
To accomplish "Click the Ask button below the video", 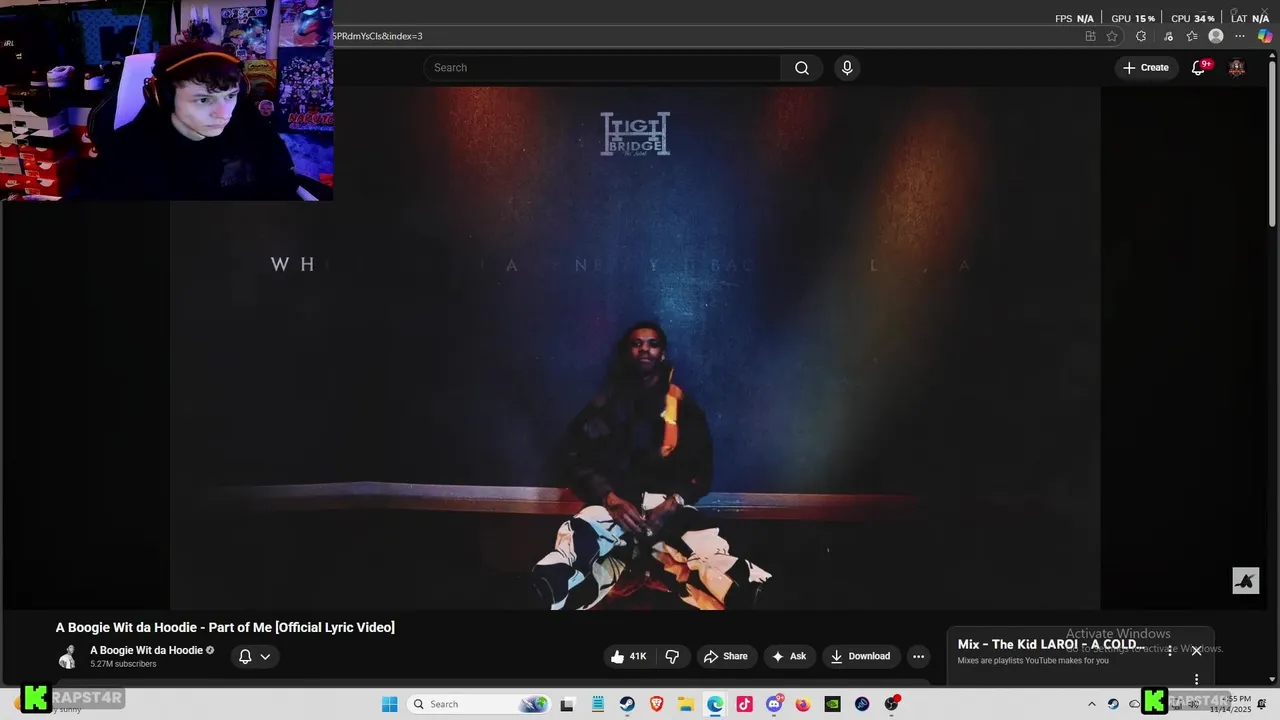I will pyautogui.click(x=789, y=657).
